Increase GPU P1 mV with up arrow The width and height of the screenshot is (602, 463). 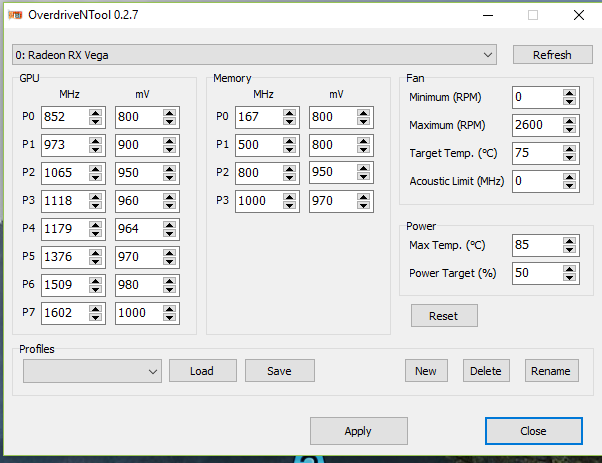[169, 141]
